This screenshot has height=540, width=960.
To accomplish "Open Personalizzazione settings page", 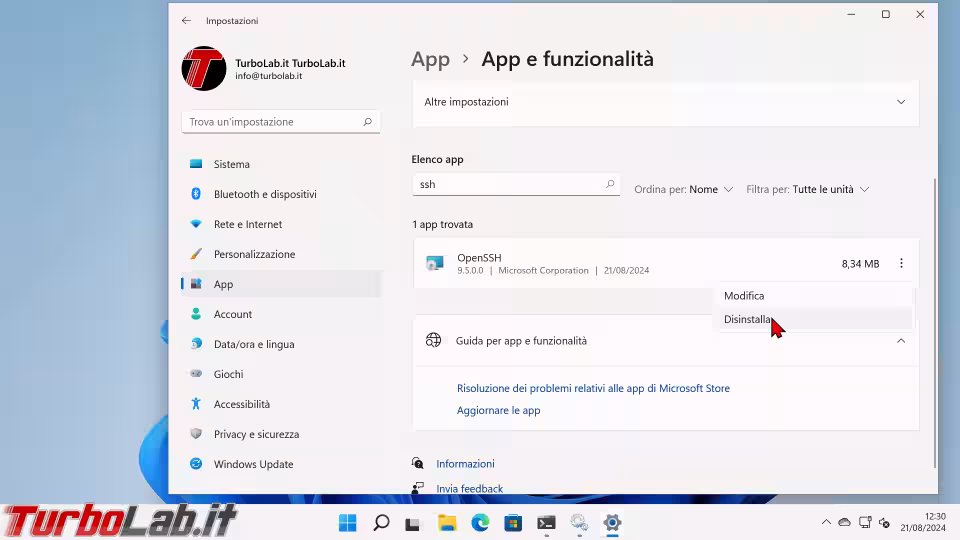I will (x=254, y=254).
